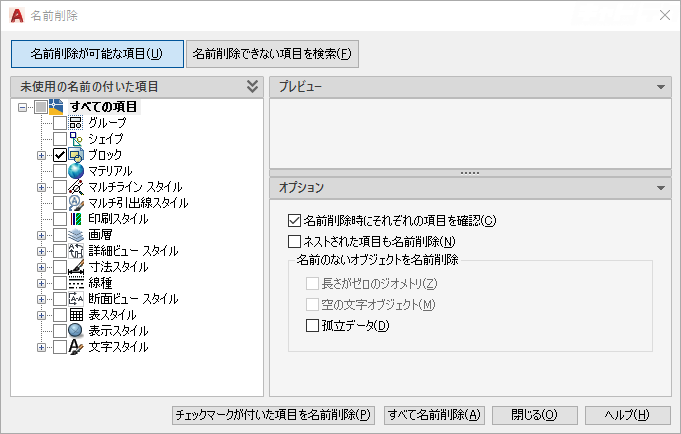This screenshot has width=681, height=434.
Task: Check the 寸法スタイル checkbox
Action: [x=60, y=267]
